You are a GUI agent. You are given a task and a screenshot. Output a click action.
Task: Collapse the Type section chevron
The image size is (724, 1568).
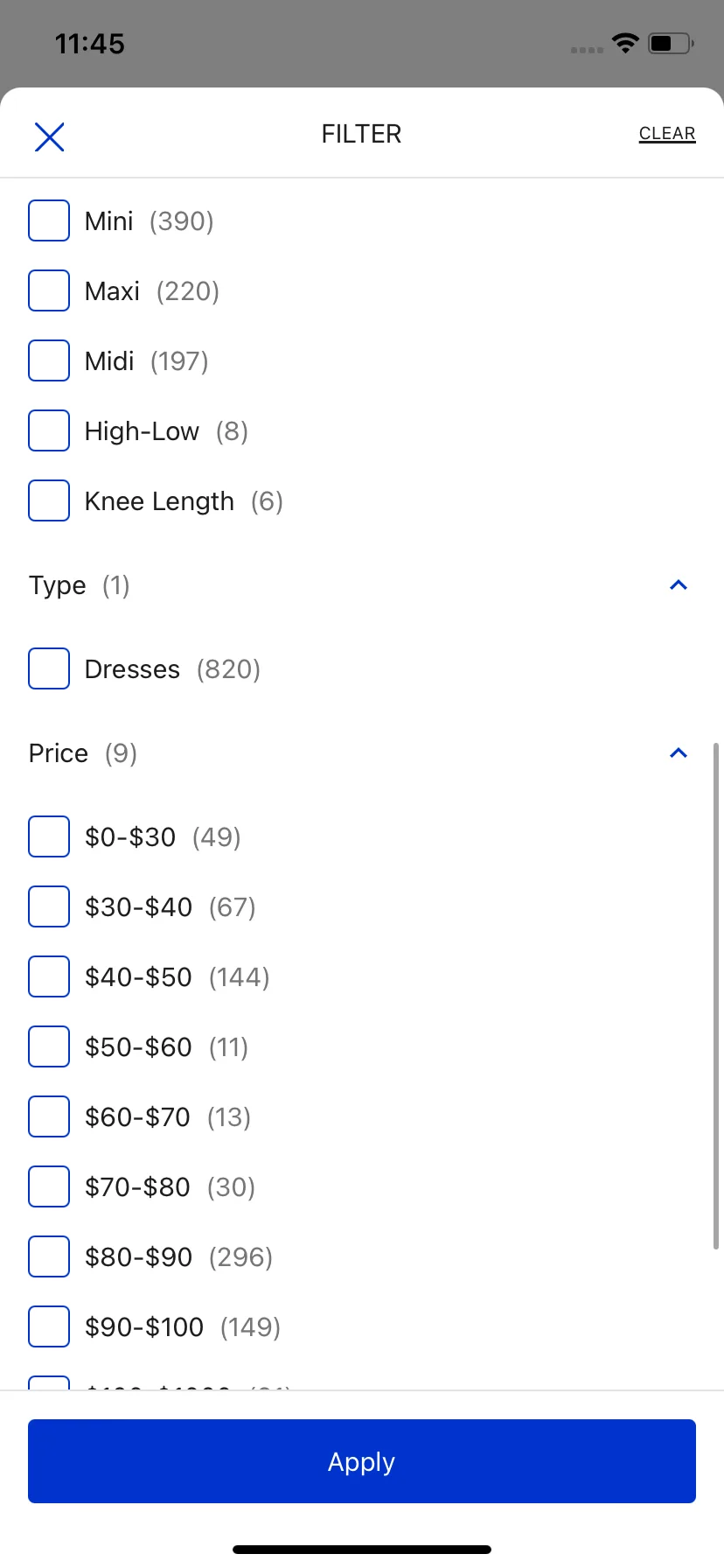coord(679,584)
